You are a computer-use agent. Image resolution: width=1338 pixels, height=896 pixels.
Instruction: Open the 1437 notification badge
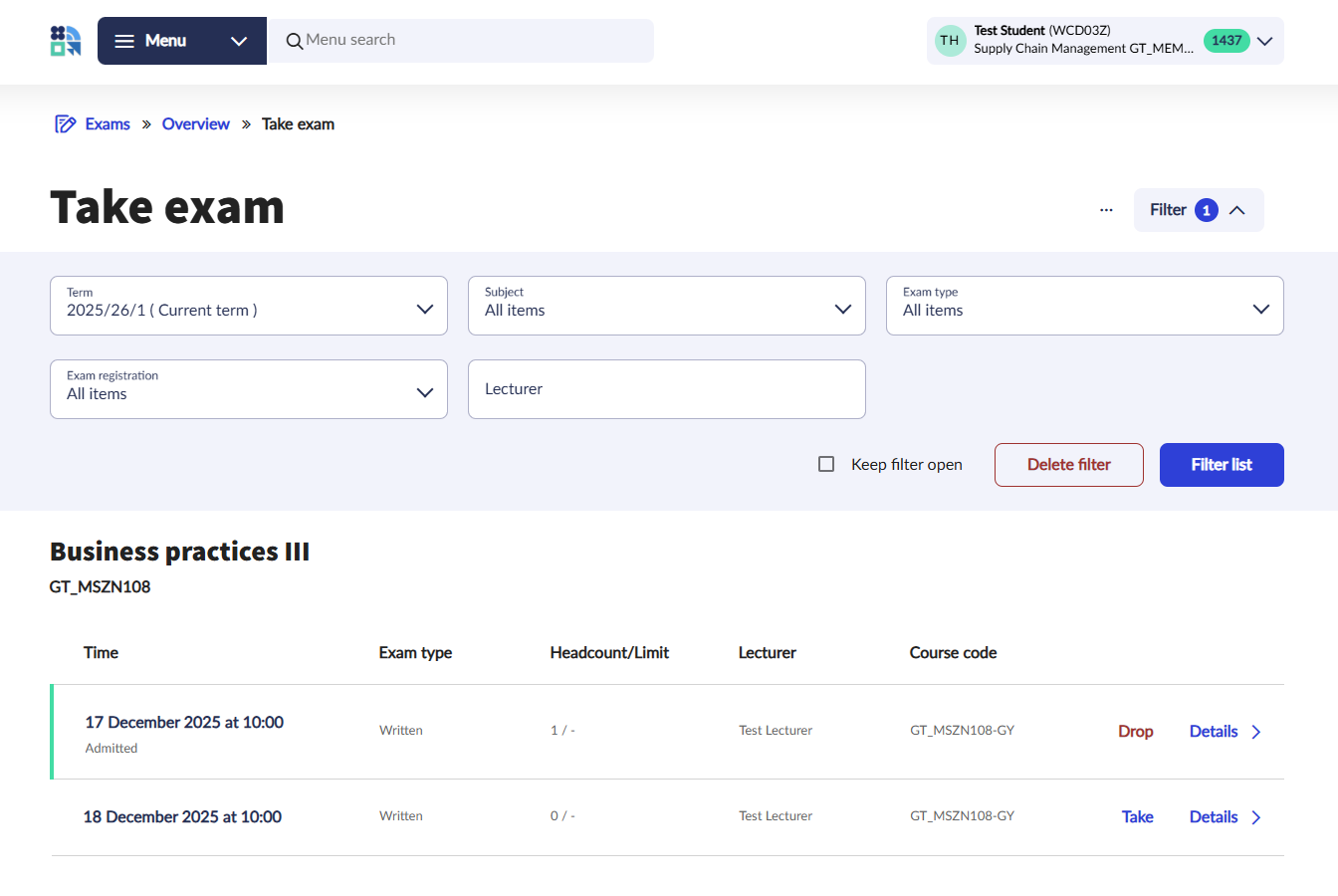tap(1226, 41)
